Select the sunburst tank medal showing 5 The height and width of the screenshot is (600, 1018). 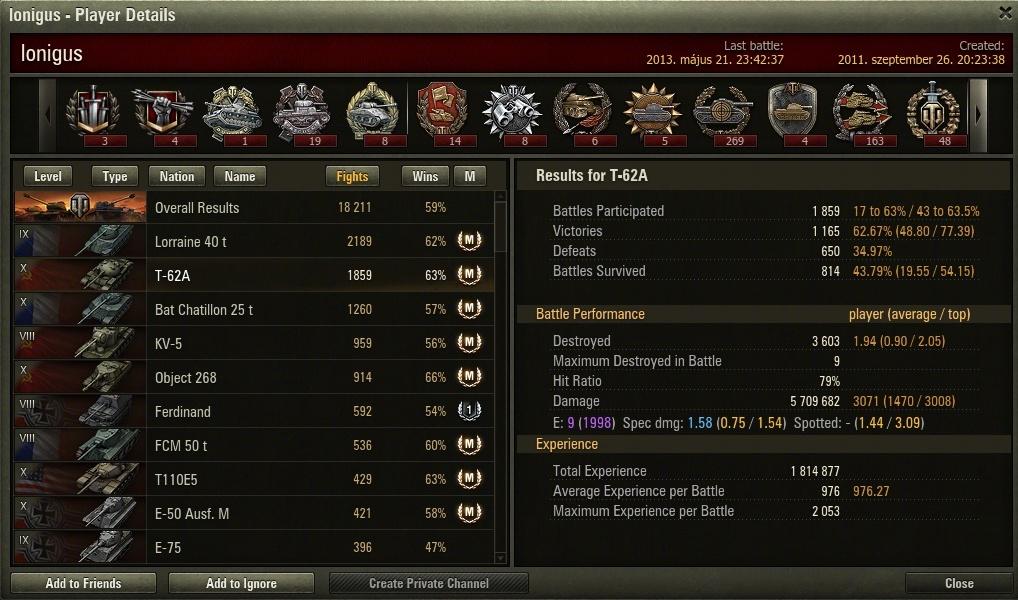652,114
